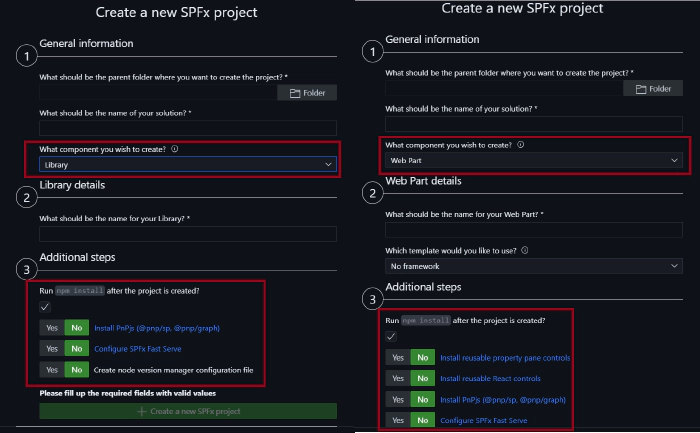Open the component dropdown showing Library
This screenshot has height=433, width=700.
point(187,164)
